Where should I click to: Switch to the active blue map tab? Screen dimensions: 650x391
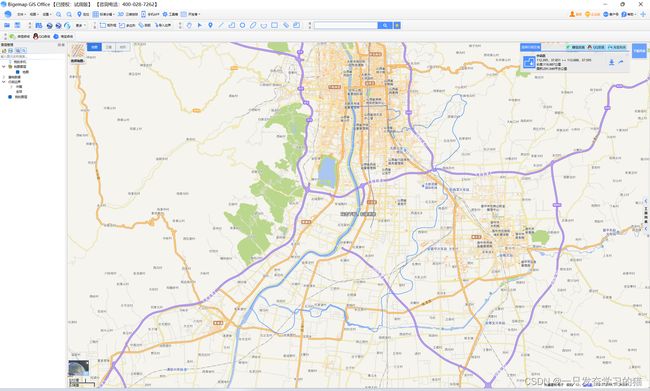pos(94,47)
